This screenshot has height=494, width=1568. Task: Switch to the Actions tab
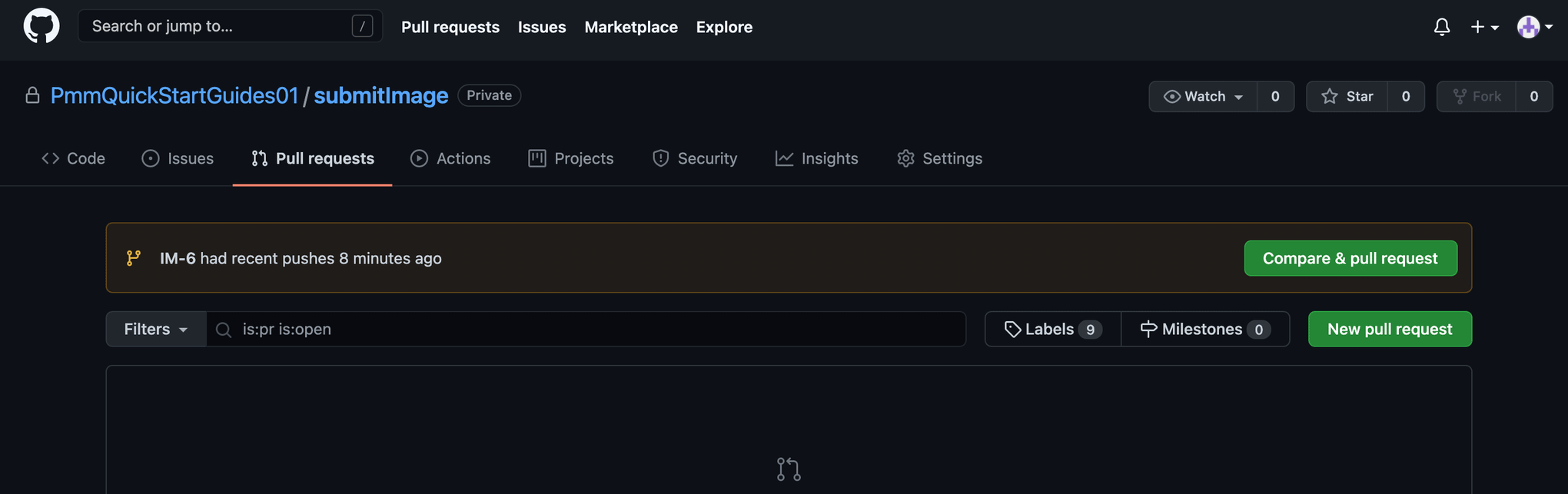[x=450, y=158]
